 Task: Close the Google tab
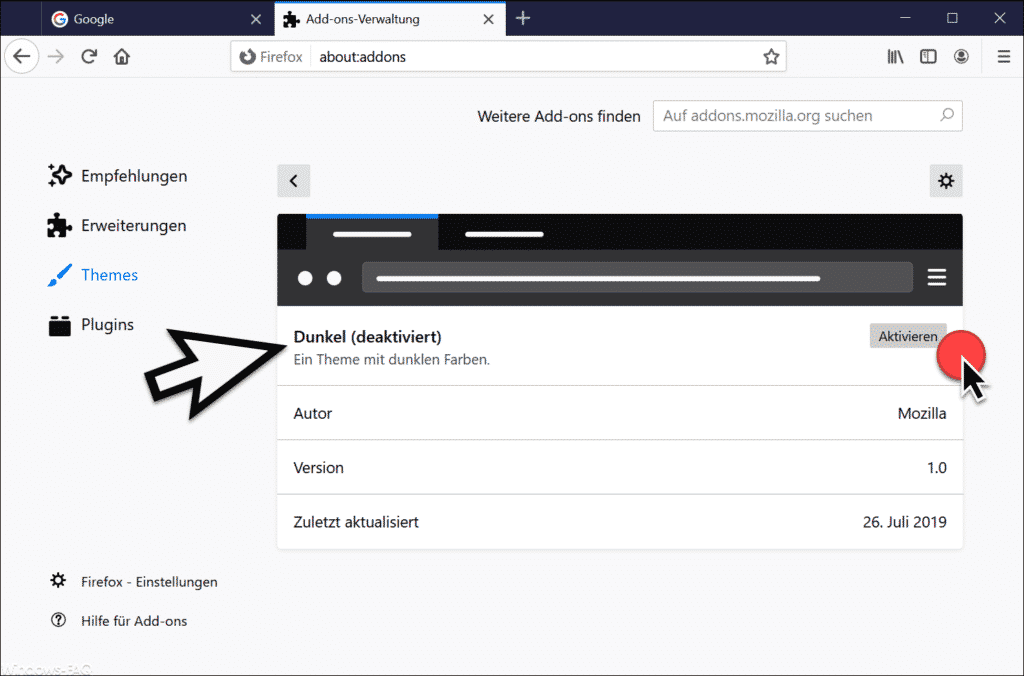tap(256, 19)
